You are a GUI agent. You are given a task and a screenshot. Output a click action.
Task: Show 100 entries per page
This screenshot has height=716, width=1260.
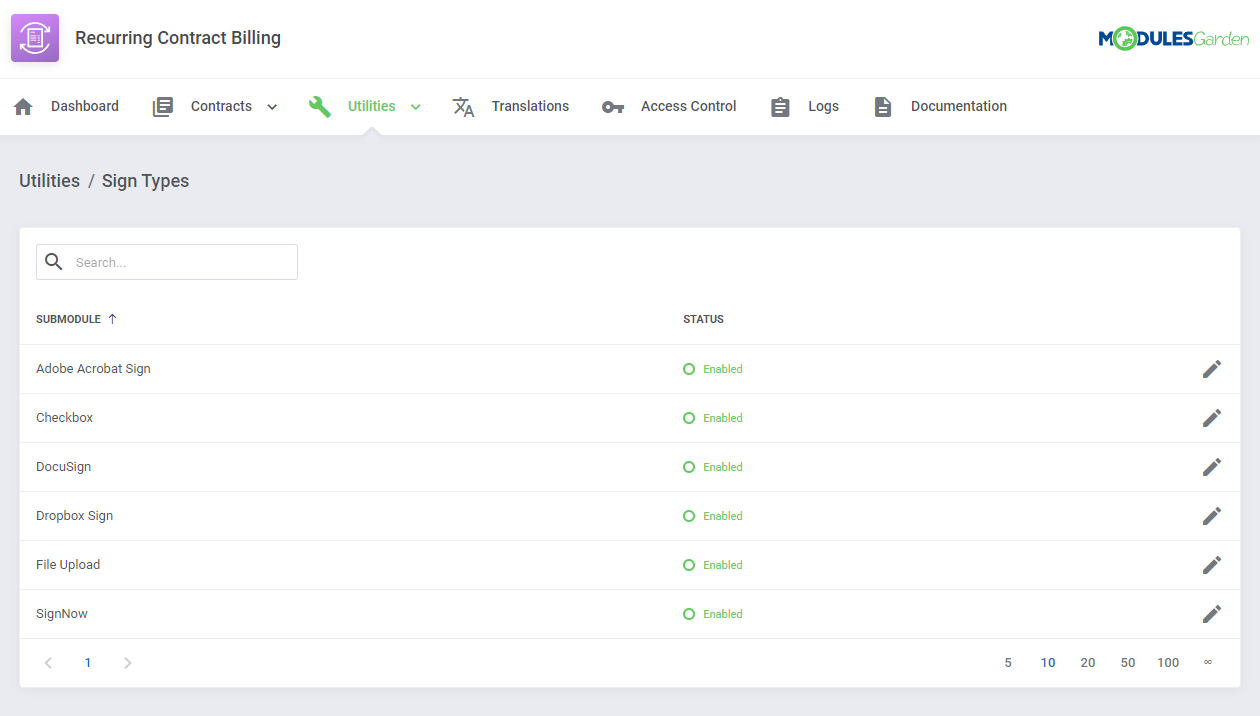(1168, 662)
